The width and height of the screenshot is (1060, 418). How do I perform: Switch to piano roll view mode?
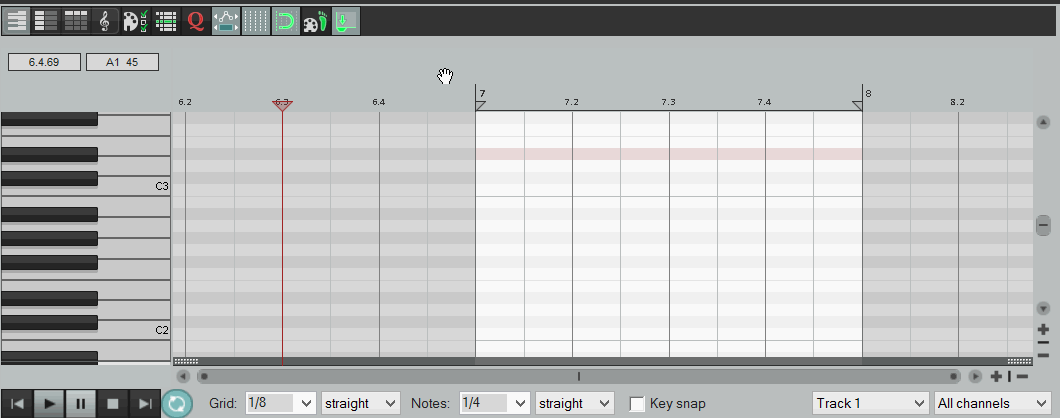pyautogui.click(x=17, y=20)
